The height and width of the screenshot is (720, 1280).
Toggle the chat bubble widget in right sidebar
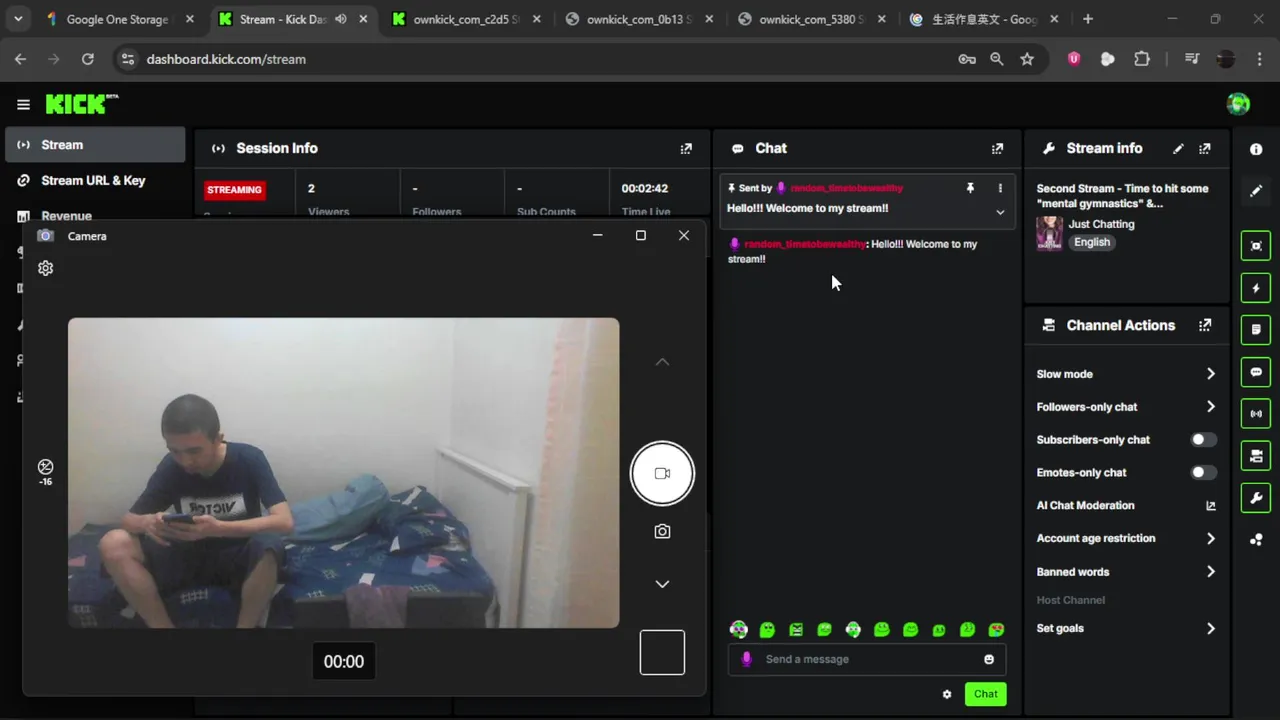click(1256, 372)
